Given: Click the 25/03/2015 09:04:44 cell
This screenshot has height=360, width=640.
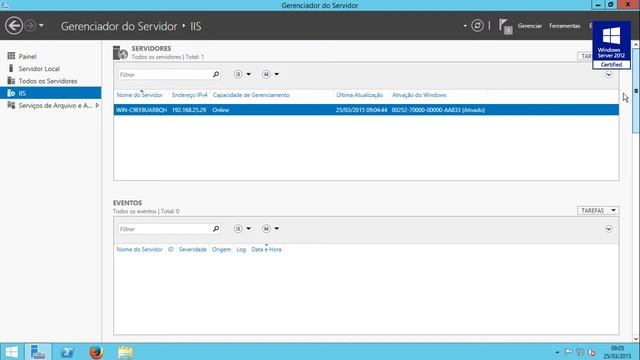Looking at the screenshot, I should (x=362, y=110).
